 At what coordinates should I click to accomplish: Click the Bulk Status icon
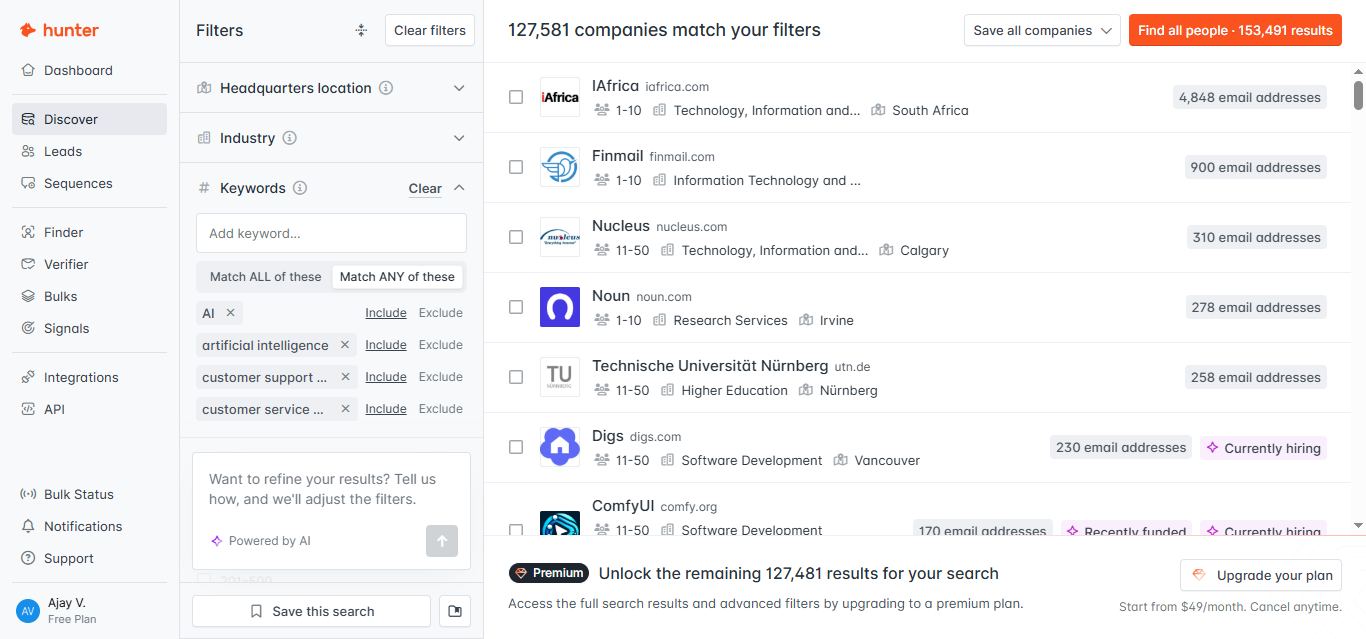(x=28, y=494)
